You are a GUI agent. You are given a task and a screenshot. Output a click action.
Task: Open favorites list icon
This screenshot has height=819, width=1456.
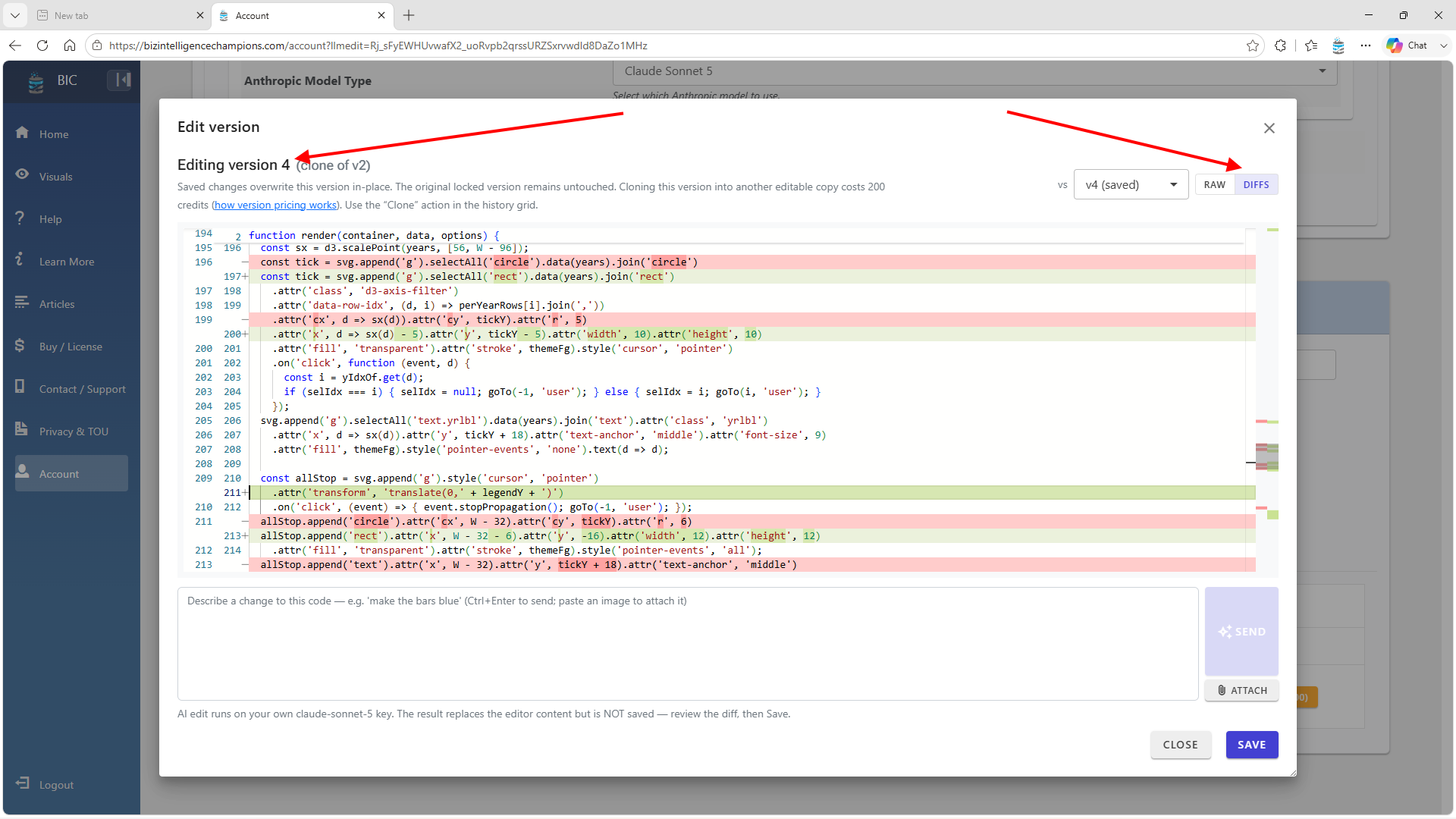click(x=1311, y=45)
